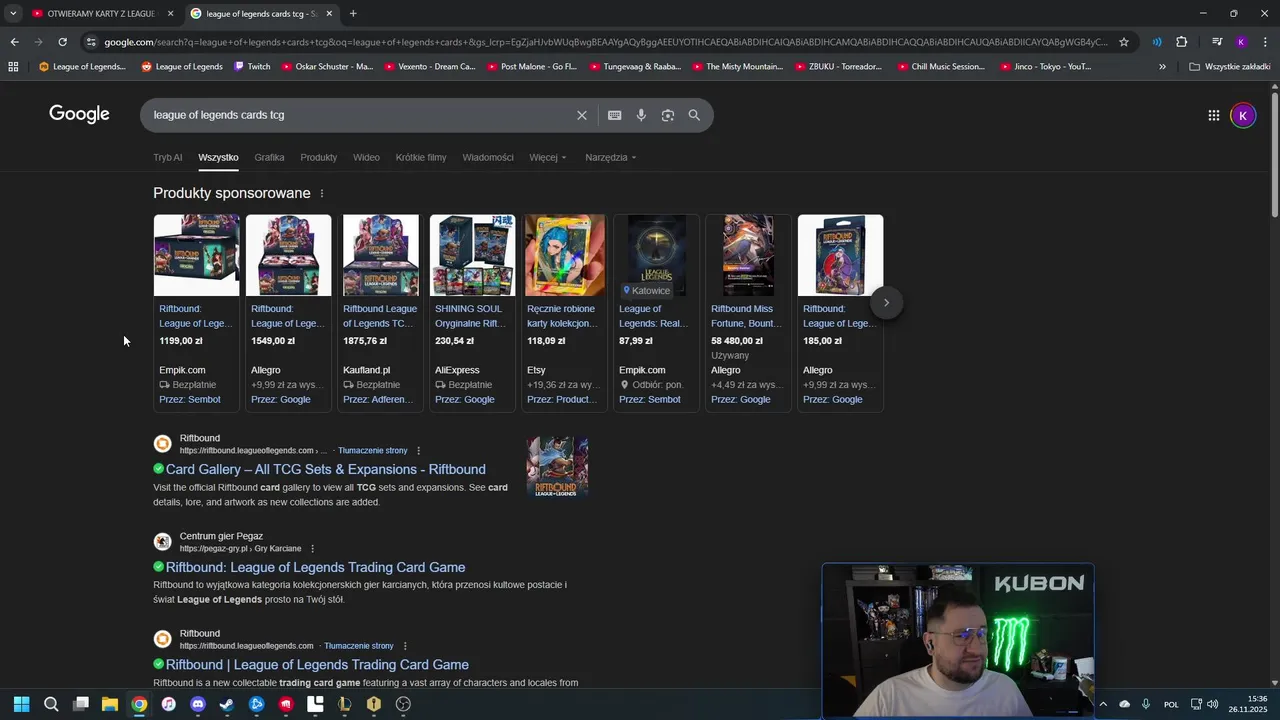
Task: Open the Google account avatar K on the page
Action: click(x=1243, y=115)
